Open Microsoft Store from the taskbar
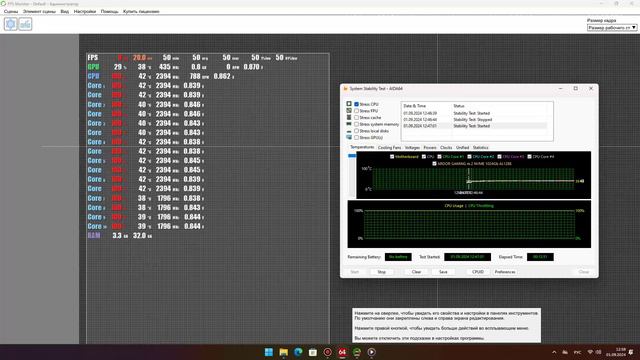 click(x=313, y=352)
